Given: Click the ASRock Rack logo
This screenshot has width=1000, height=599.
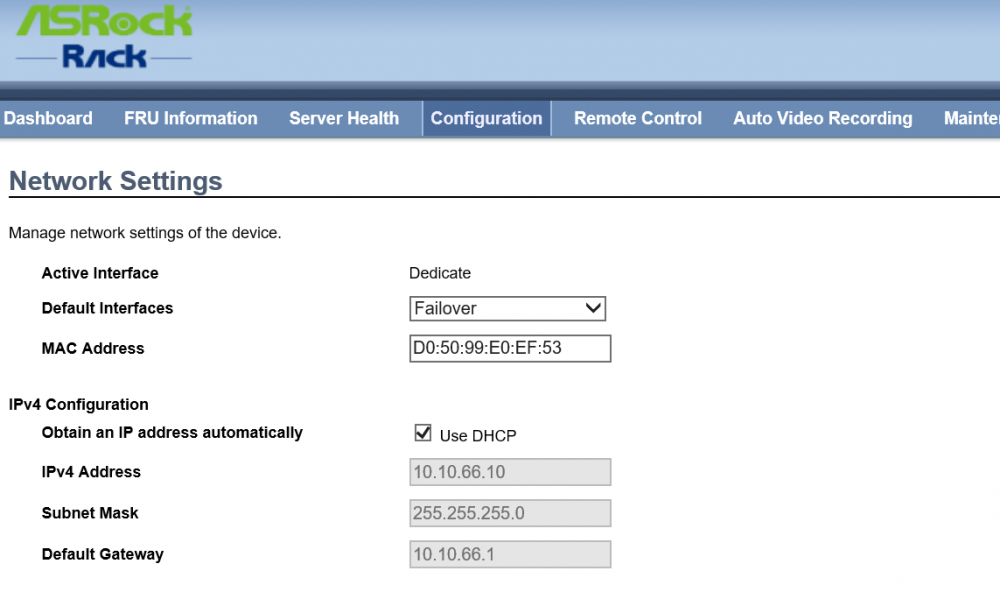Looking at the screenshot, I should (104, 37).
